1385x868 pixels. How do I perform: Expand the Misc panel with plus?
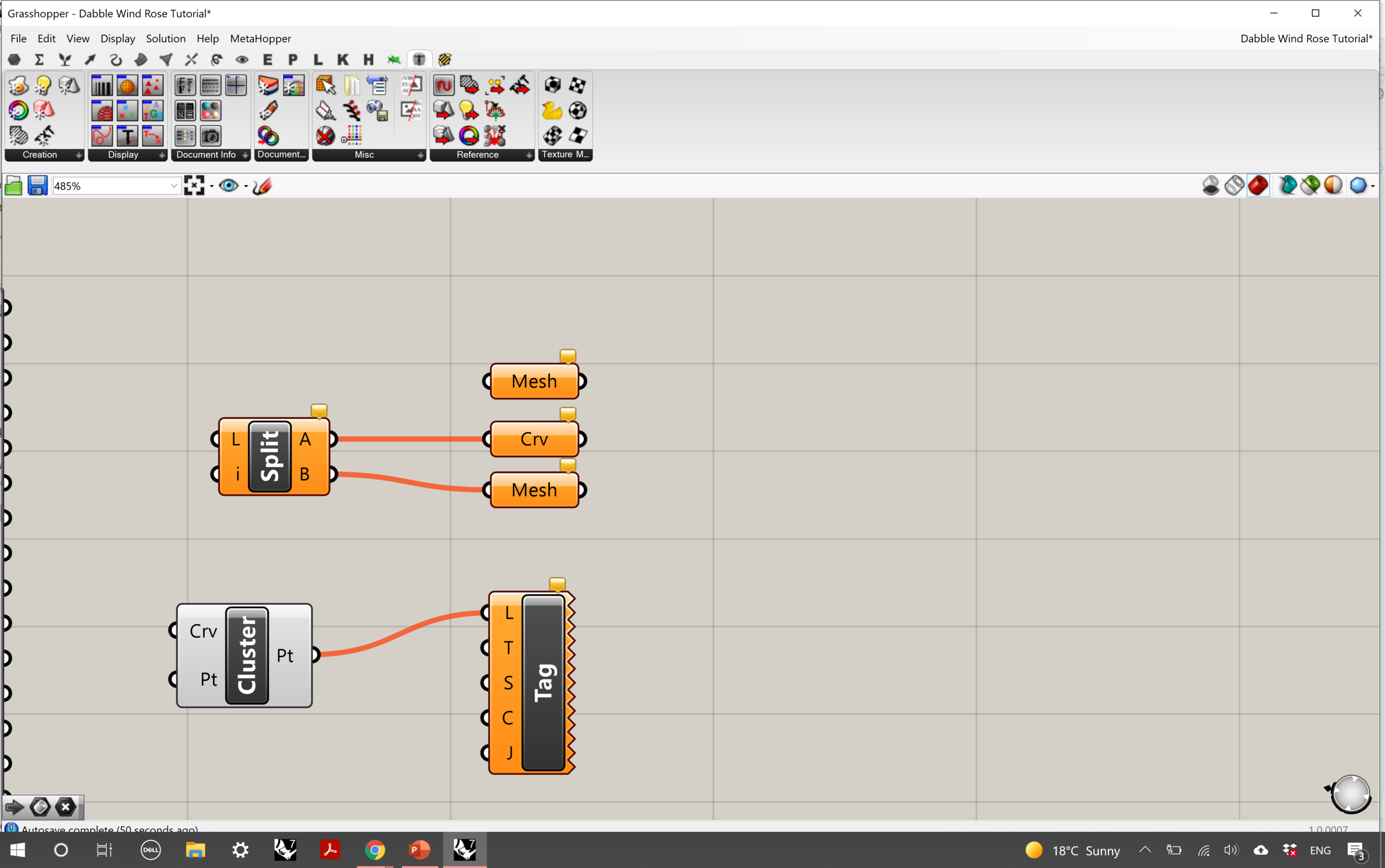tap(420, 155)
